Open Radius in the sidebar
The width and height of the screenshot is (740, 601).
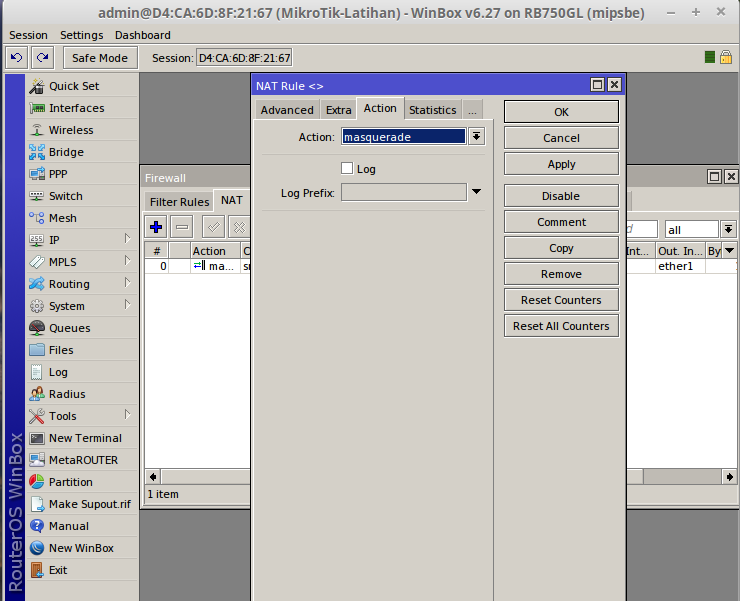click(82, 394)
